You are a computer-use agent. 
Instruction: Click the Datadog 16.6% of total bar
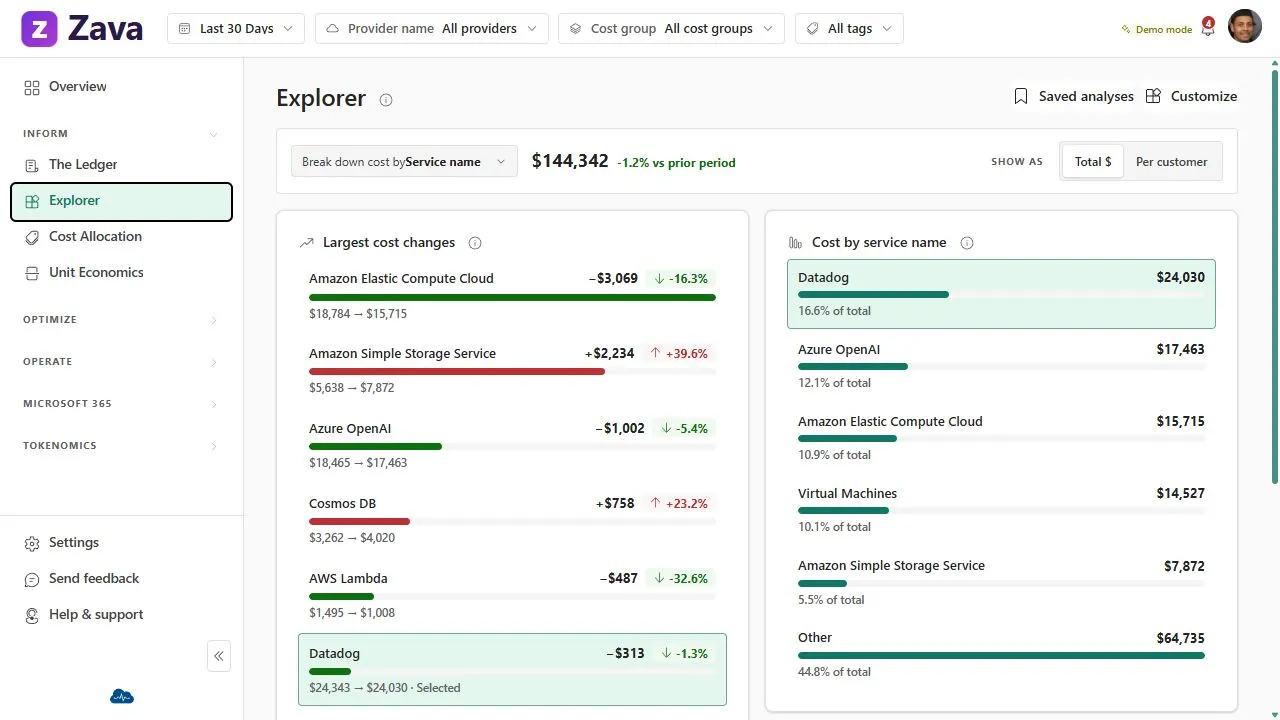[x=873, y=295]
